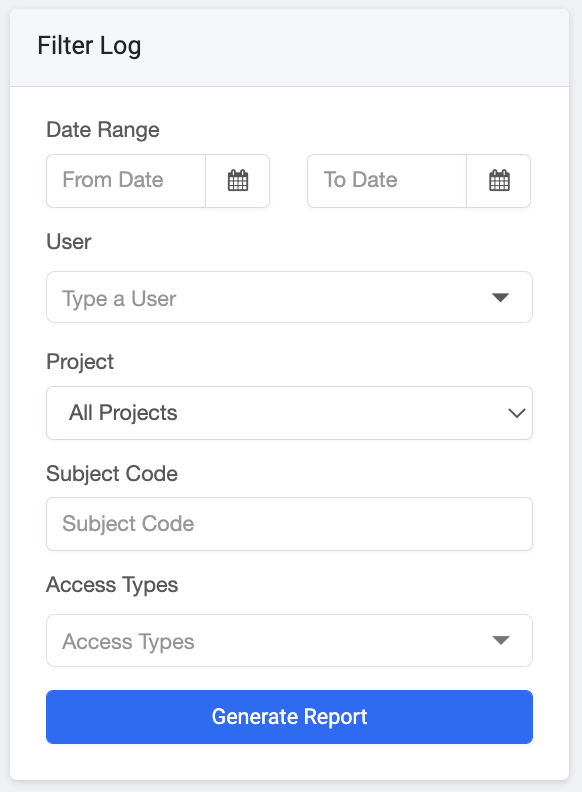The height and width of the screenshot is (792, 582).
Task: Click the Project label
Action: pyautogui.click(x=80, y=362)
